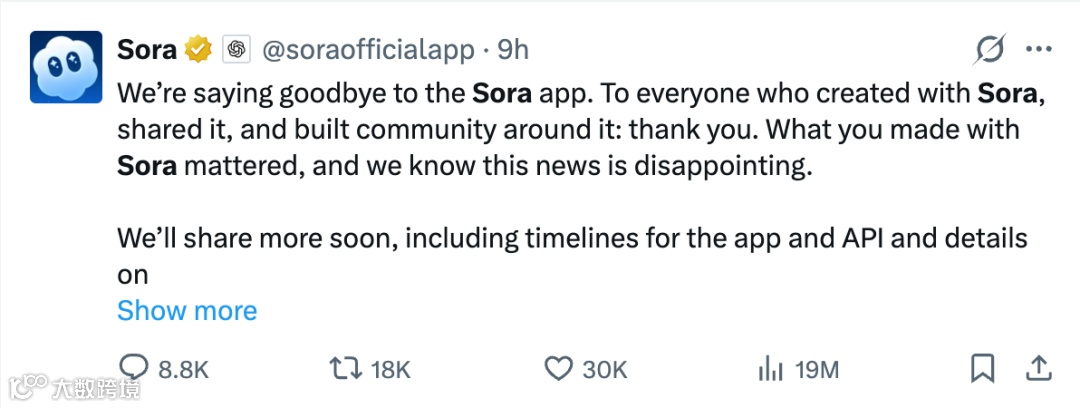1080x408 pixels.
Task: Open the three-dot more options menu
Action: [x=1039, y=49]
